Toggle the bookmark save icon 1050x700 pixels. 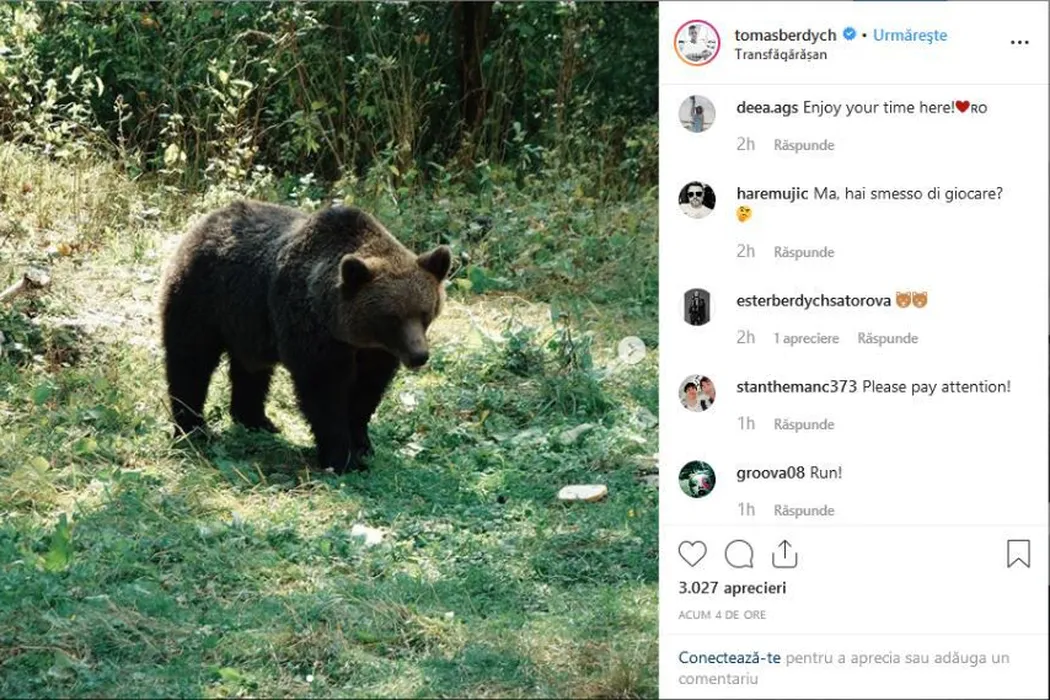tap(1018, 554)
